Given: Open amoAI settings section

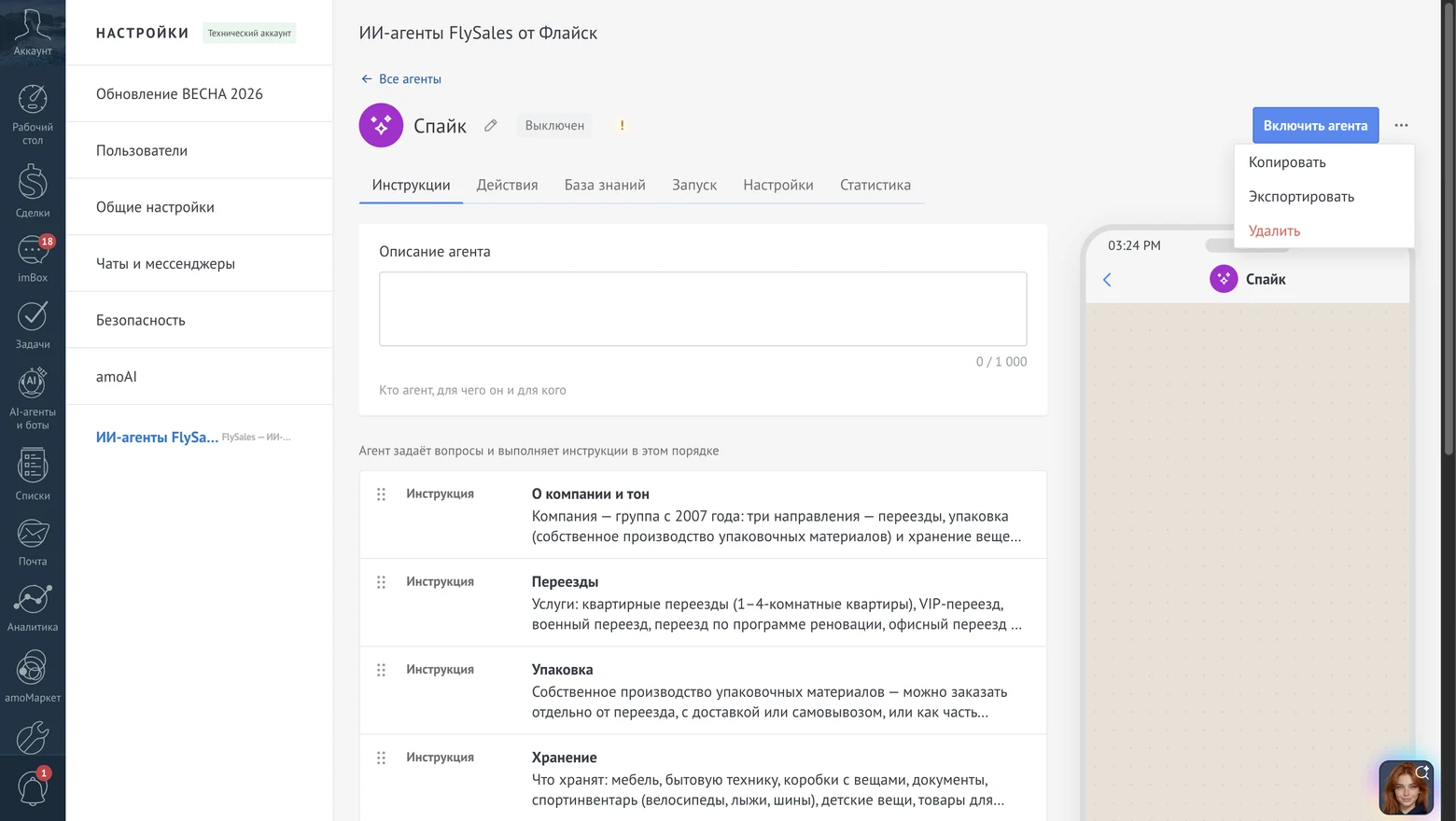Looking at the screenshot, I should (199, 377).
